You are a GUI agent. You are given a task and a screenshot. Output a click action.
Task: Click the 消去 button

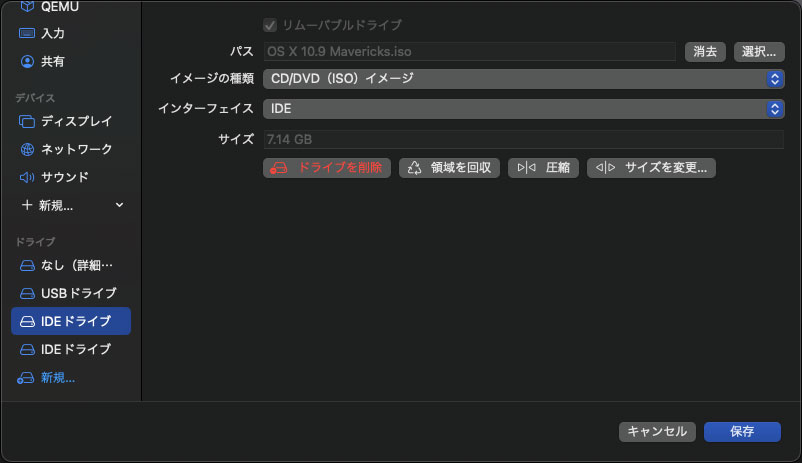point(705,52)
